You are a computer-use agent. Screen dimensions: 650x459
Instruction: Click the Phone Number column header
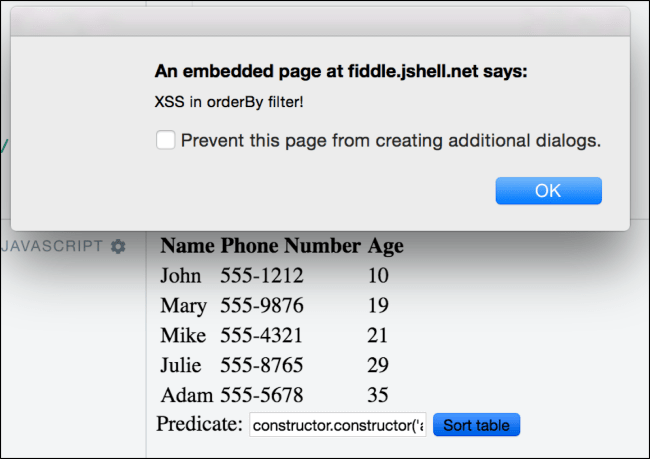tap(290, 245)
